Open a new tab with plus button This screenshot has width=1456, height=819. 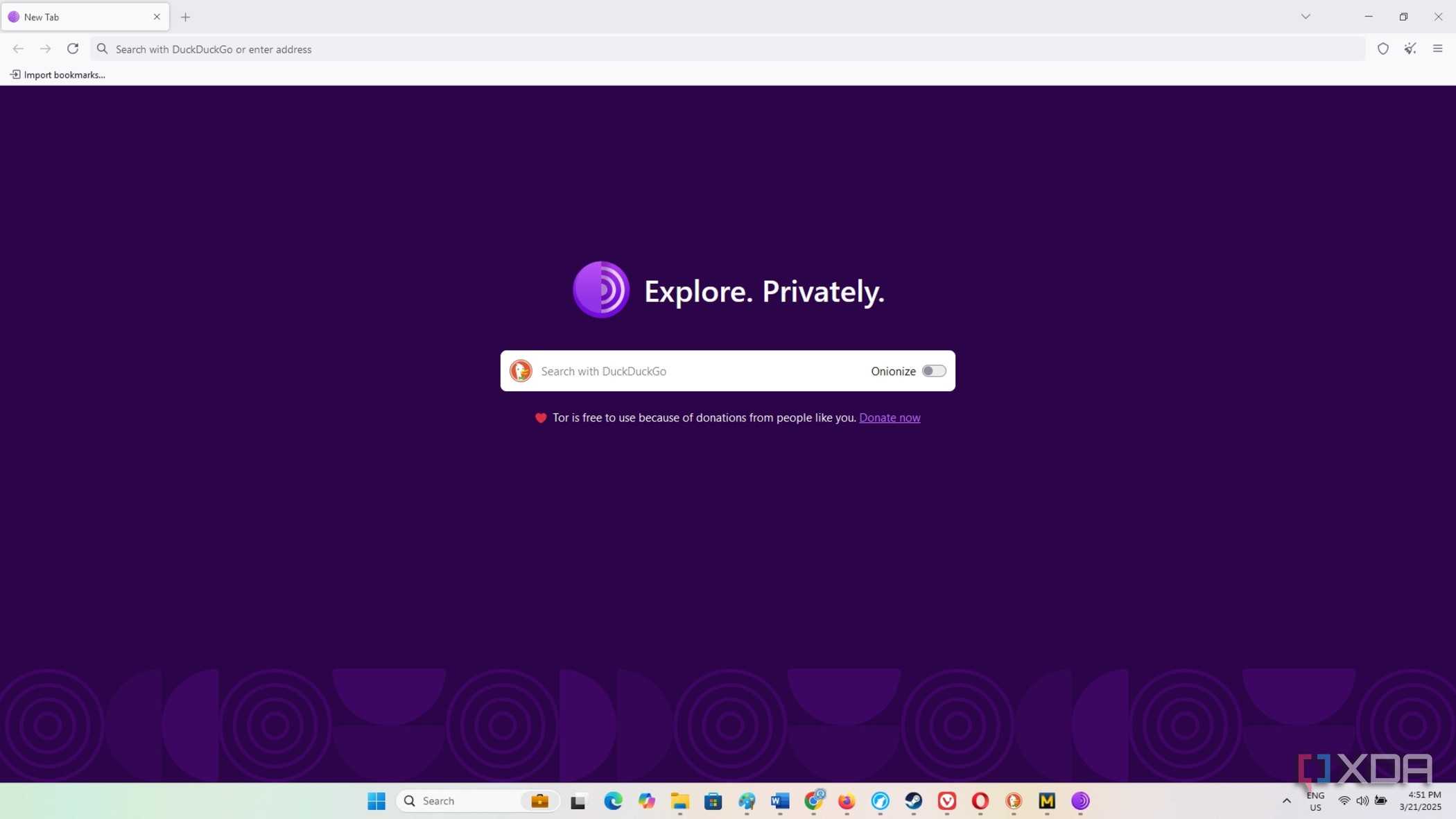tap(185, 17)
